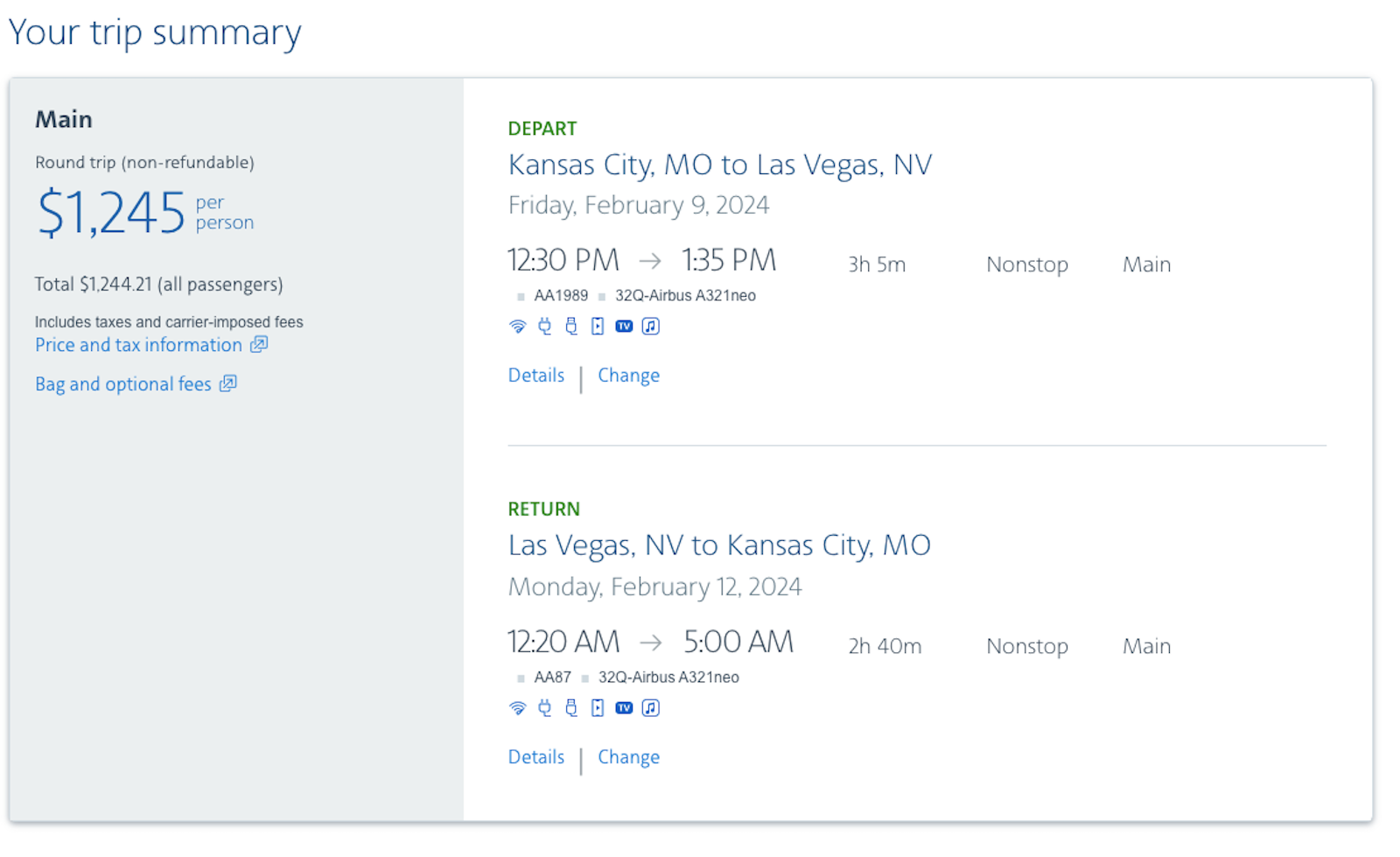Click the personal device entertainment icon for AA87
The image size is (1400, 857).
coord(598,708)
